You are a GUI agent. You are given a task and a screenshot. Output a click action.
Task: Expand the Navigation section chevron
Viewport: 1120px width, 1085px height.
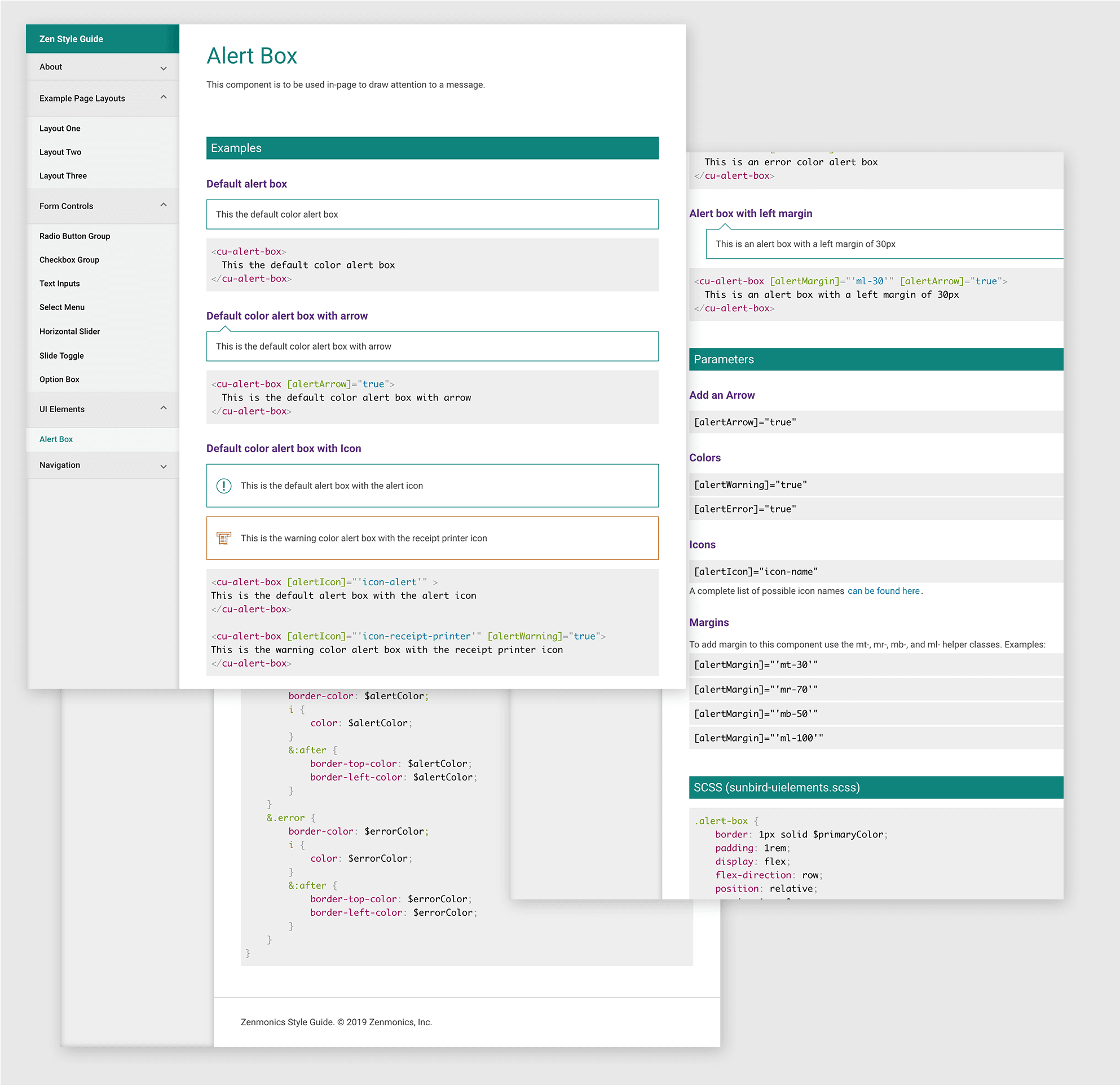(x=164, y=466)
